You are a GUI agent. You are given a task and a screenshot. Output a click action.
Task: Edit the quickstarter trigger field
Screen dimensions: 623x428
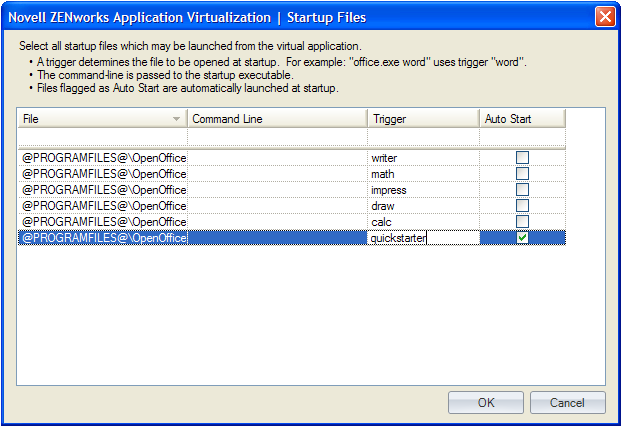[x=422, y=238]
